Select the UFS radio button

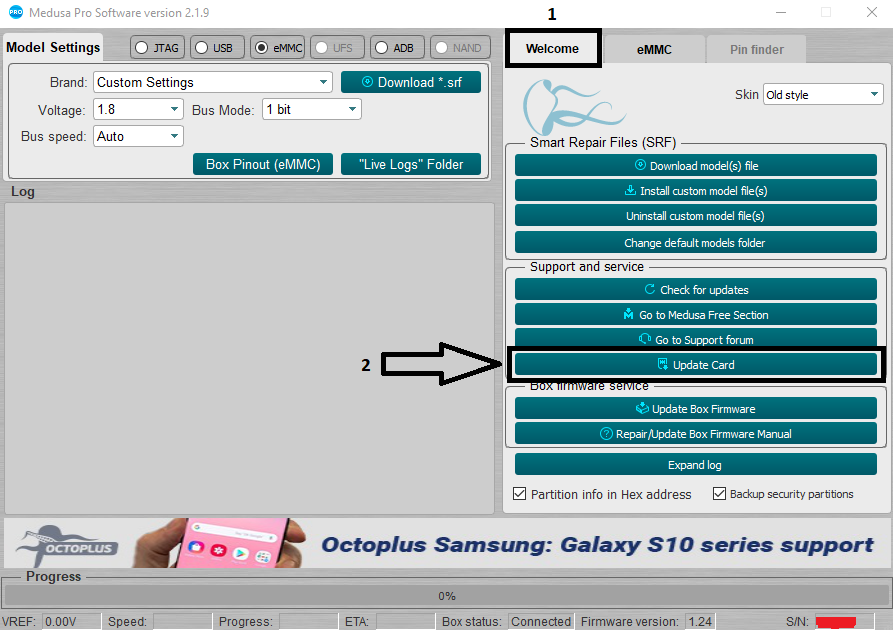coord(337,48)
